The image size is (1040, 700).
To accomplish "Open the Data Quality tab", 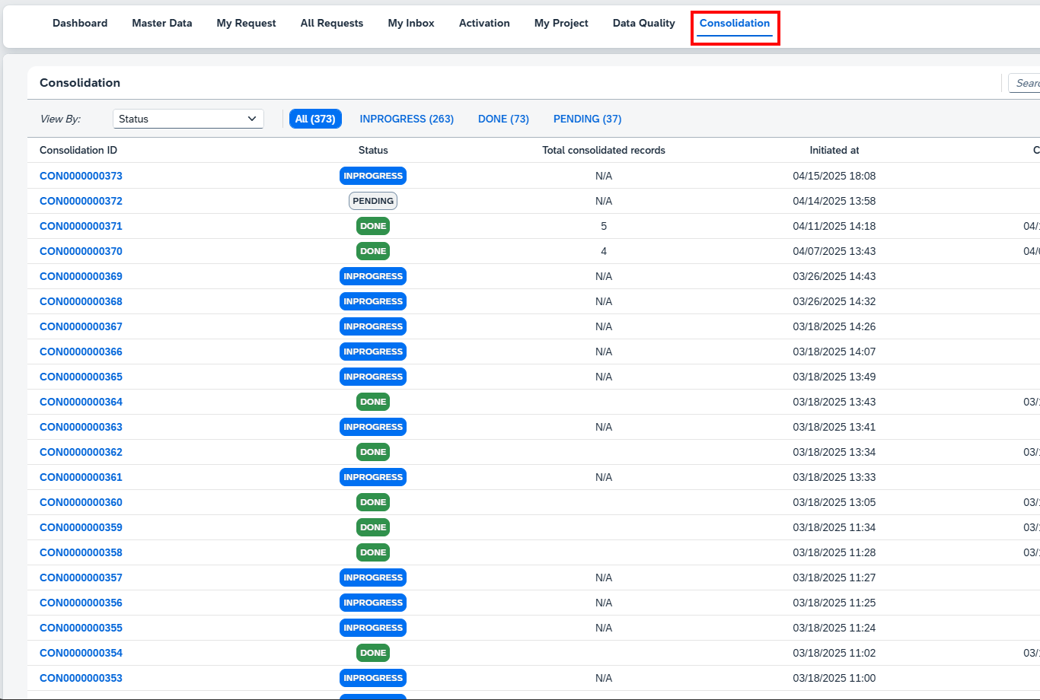I will 643,23.
